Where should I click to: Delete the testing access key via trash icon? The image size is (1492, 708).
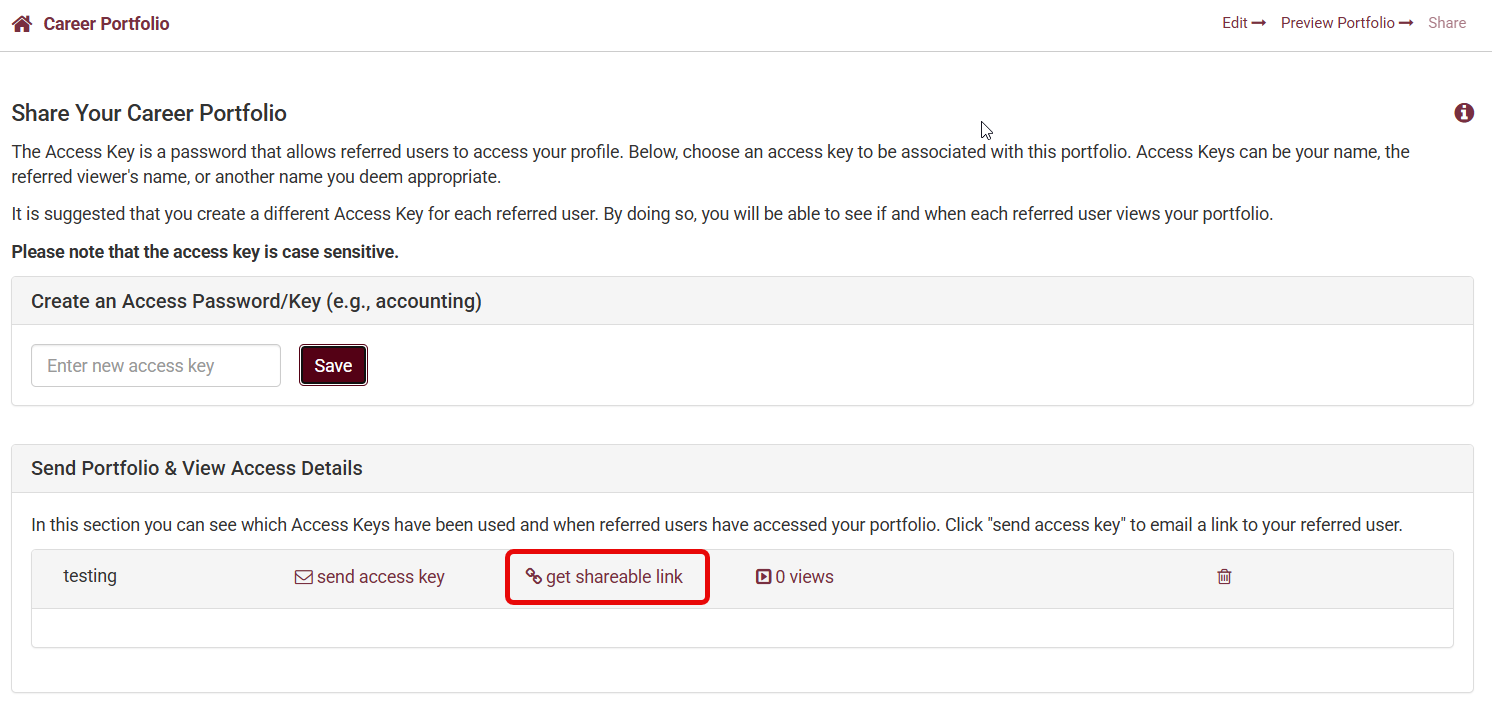pos(1224,577)
